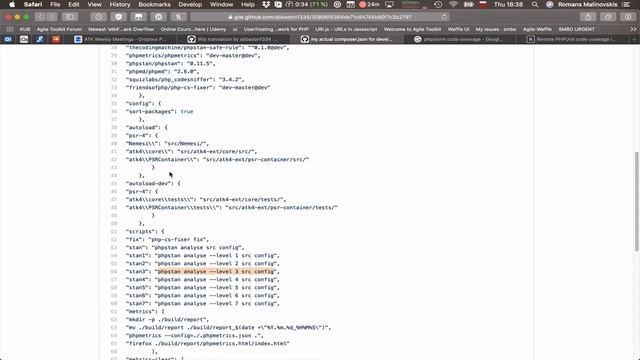
Task: Click the shield toolbar extension icon
Action: pos(118,17)
